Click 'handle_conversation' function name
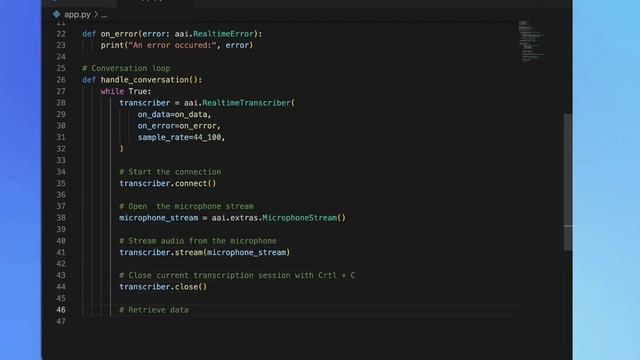640x360 pixels. 144,80
